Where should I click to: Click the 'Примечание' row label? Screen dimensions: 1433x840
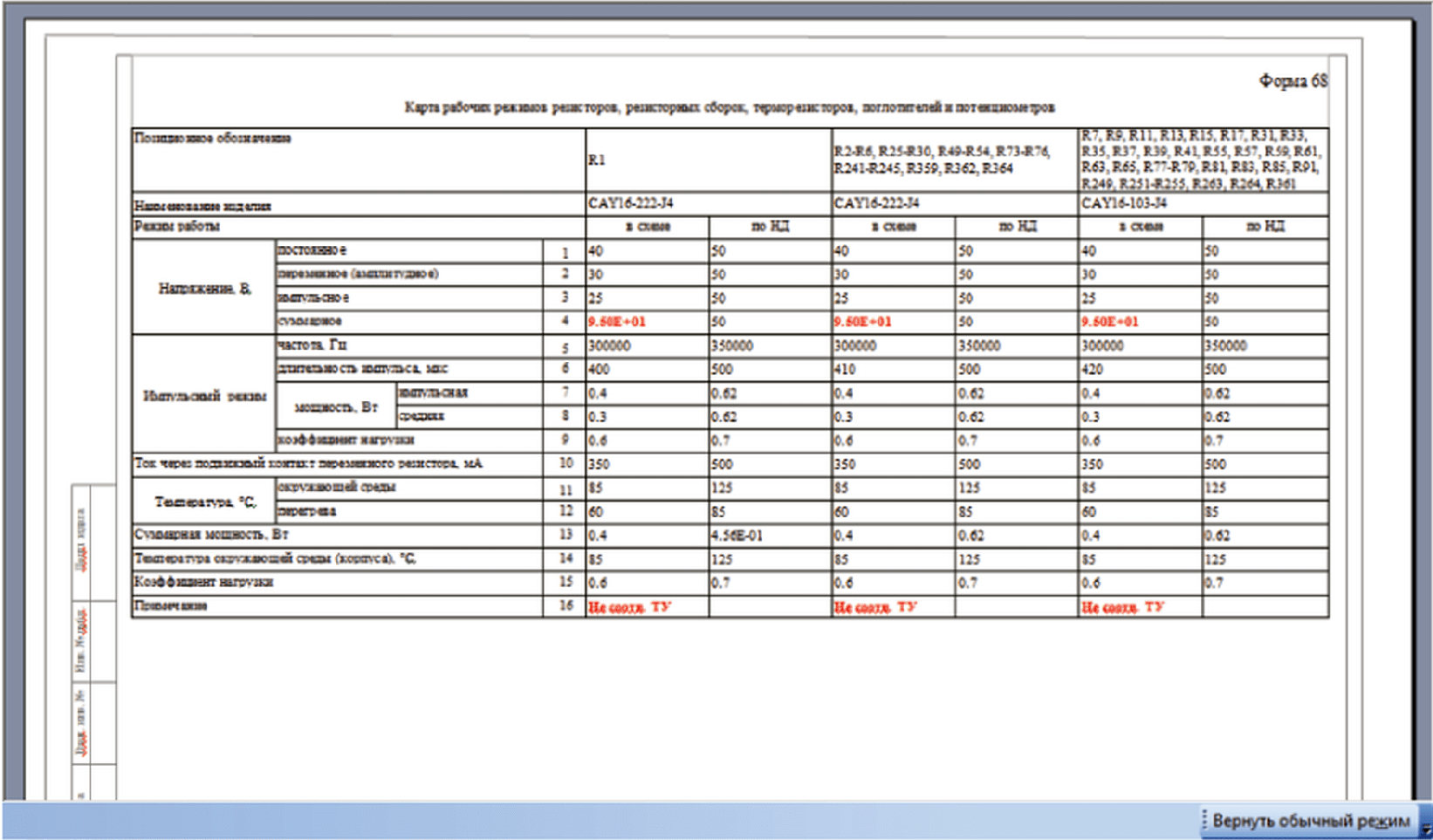tap(171, 605)
